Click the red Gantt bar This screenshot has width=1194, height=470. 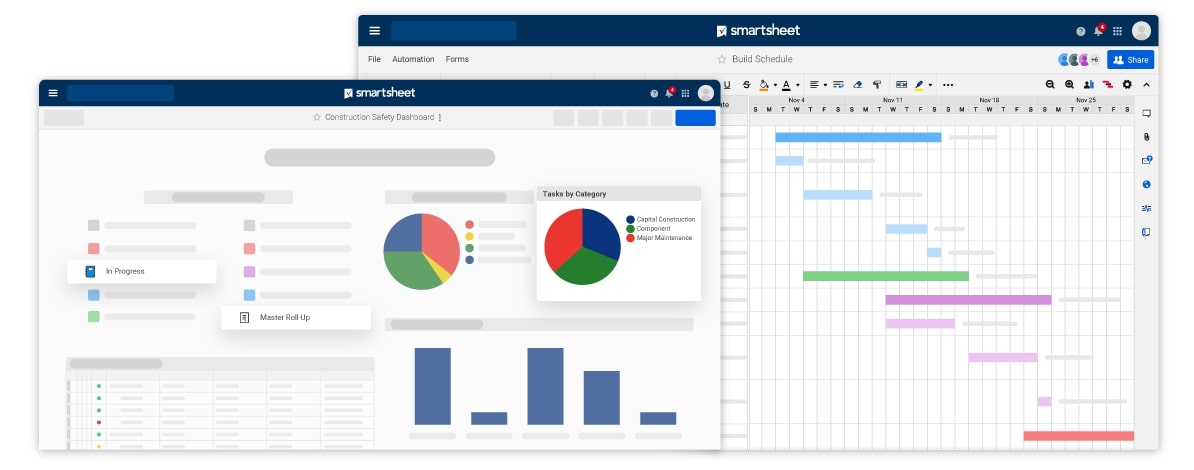click(1078, 436)
